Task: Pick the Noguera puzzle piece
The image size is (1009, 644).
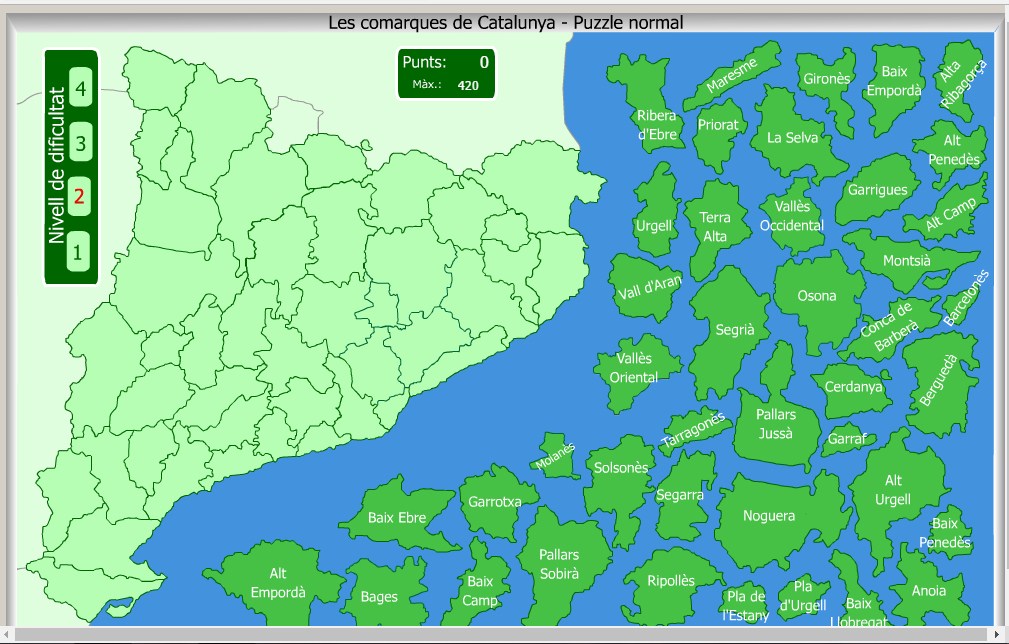Action: (768, 516)
